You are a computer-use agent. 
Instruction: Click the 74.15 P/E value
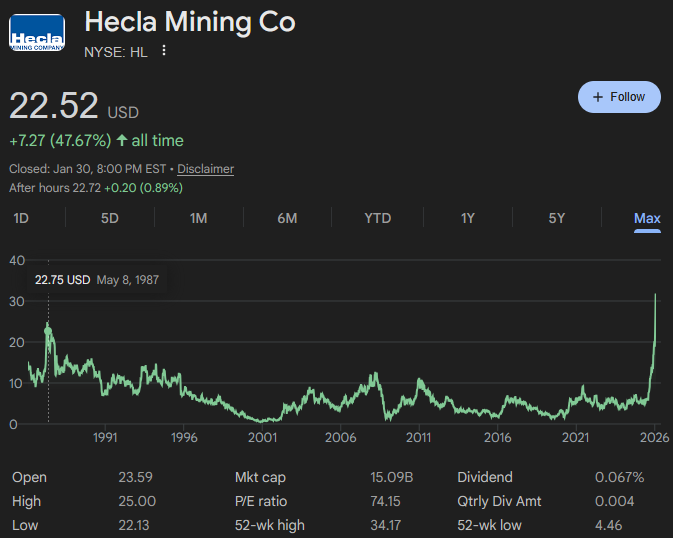pyautogui.click(x=385, y=501)
